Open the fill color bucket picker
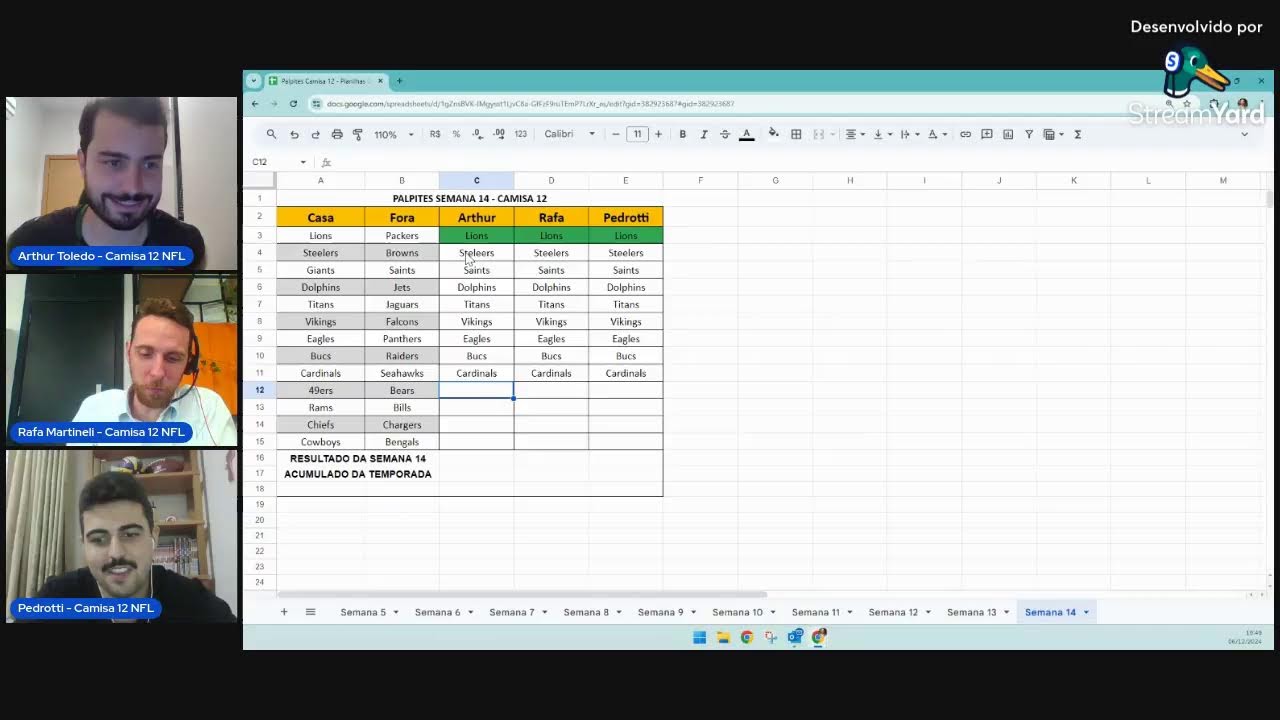 (x=774, y=134)
